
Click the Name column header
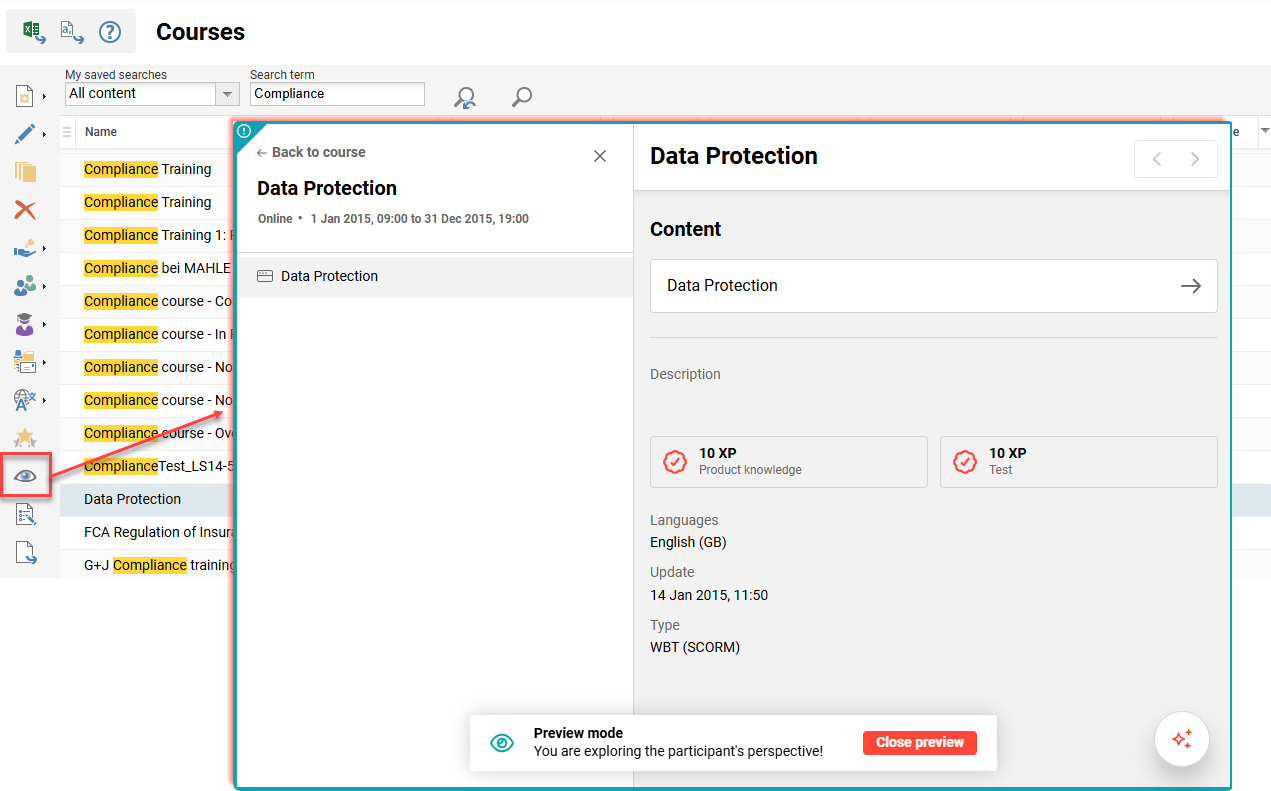[101, 132]
